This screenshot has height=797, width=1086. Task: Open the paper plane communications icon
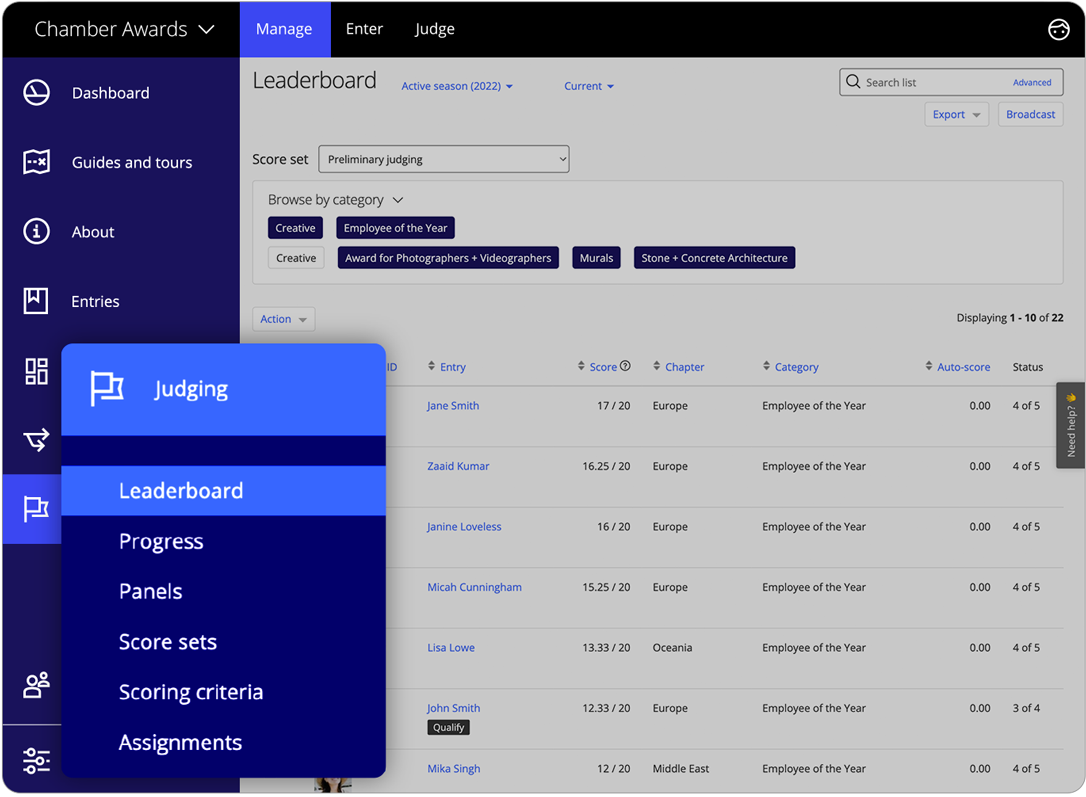36,440
